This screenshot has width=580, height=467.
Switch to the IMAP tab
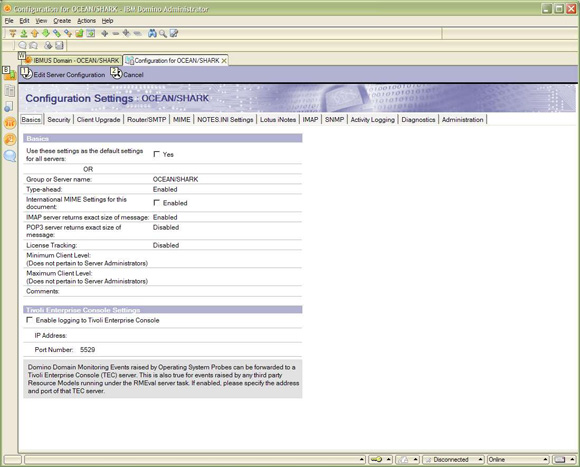coord(310,119)
